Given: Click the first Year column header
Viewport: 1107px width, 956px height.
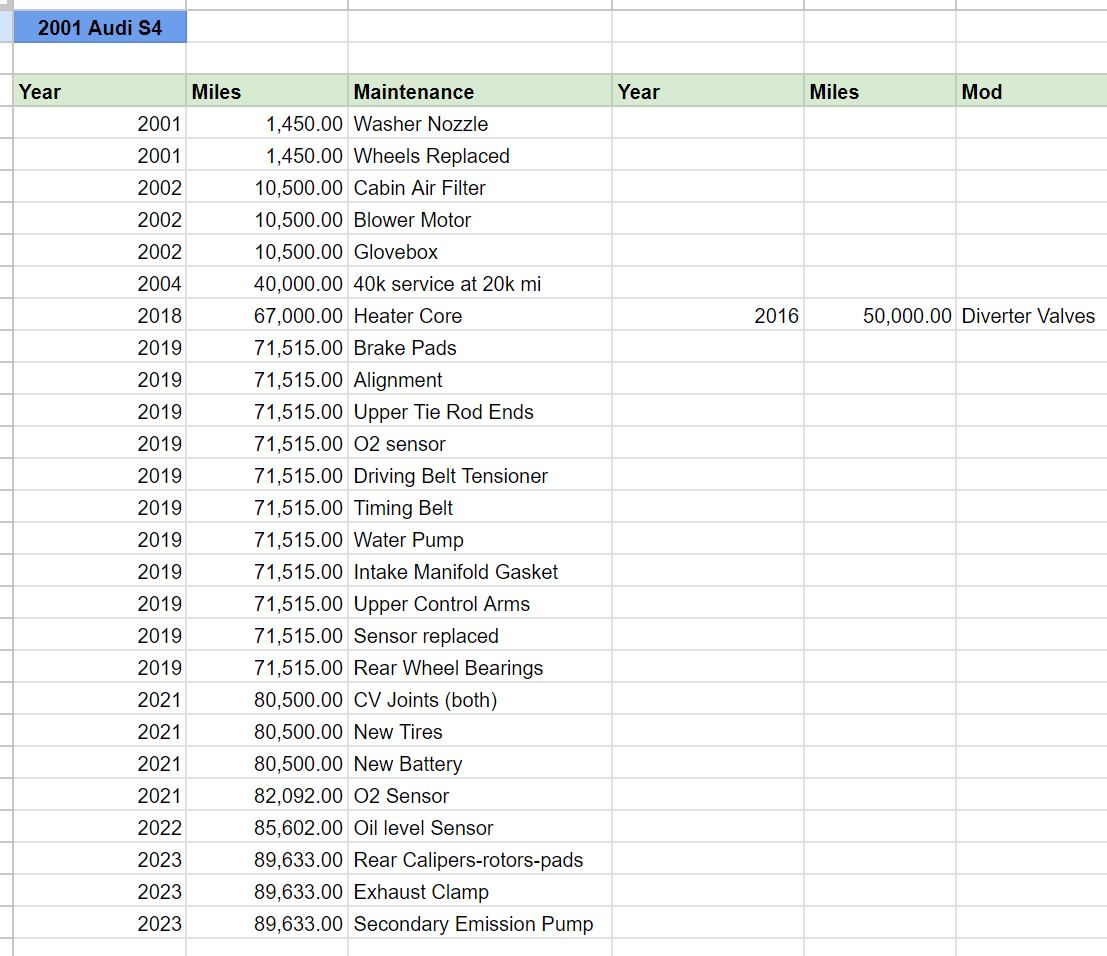Looking at the screenshot, I should (100, 91).
